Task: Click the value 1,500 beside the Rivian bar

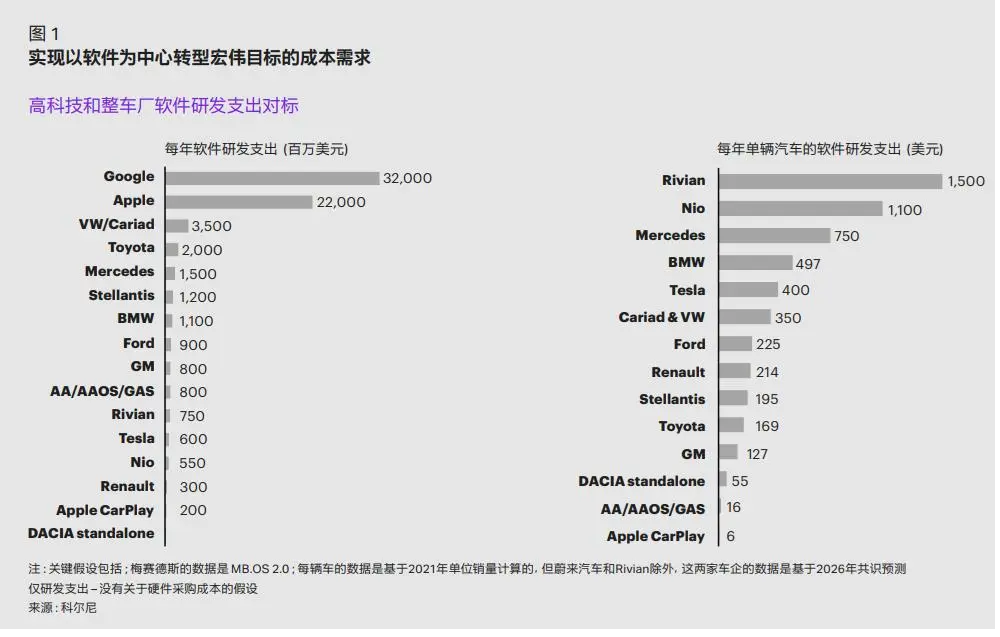Action: 966,182
